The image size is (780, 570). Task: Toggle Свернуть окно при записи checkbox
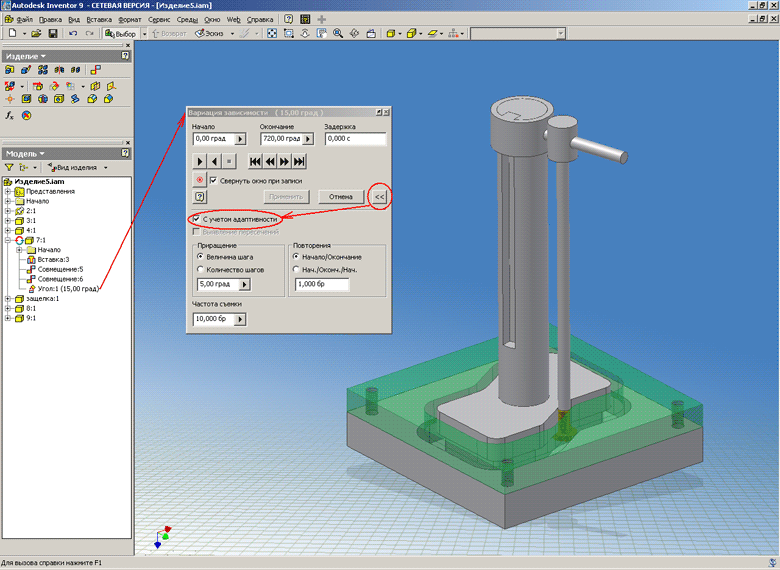(x=213, y=181)
